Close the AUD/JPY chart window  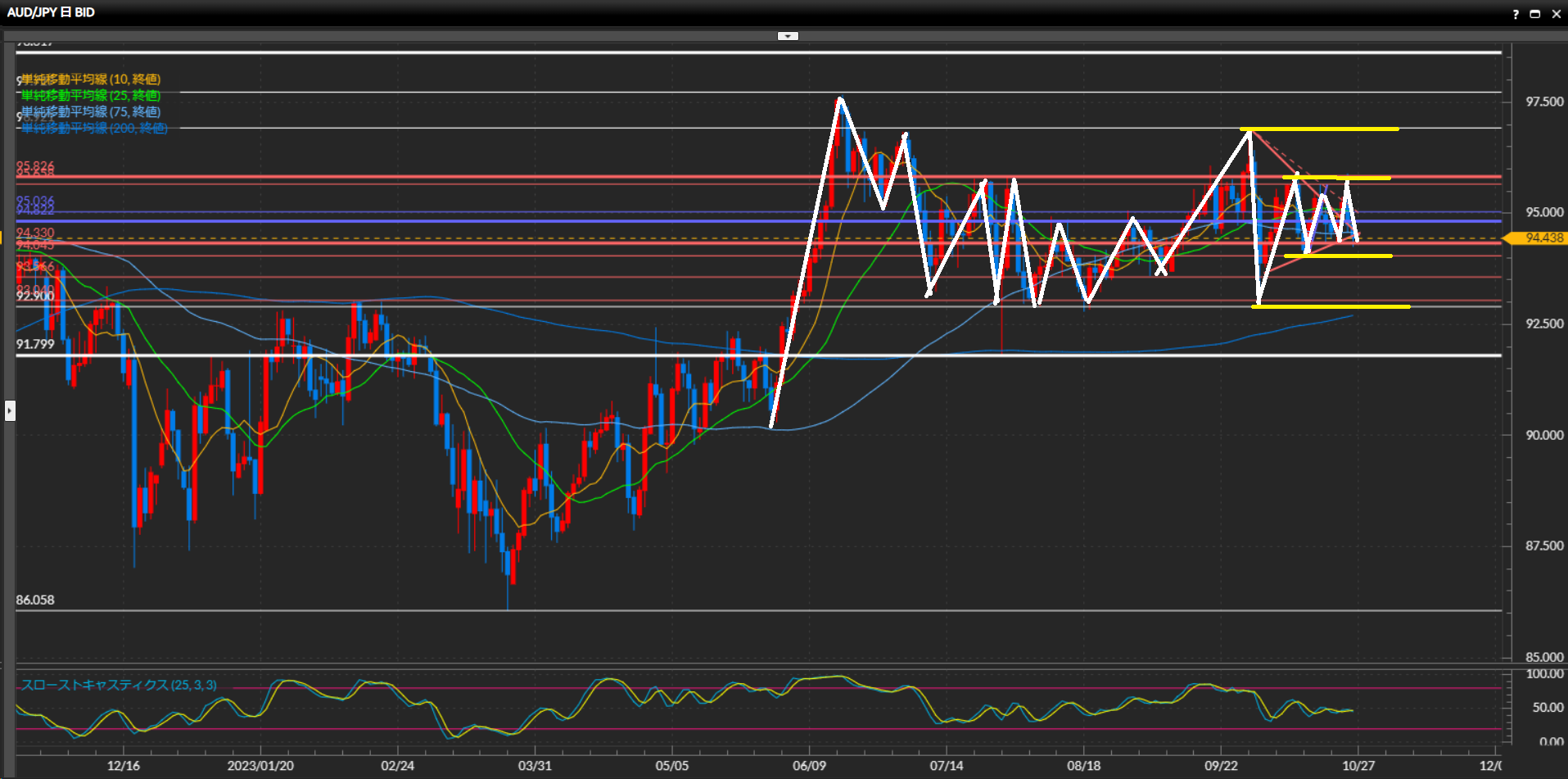[1556, 14]
